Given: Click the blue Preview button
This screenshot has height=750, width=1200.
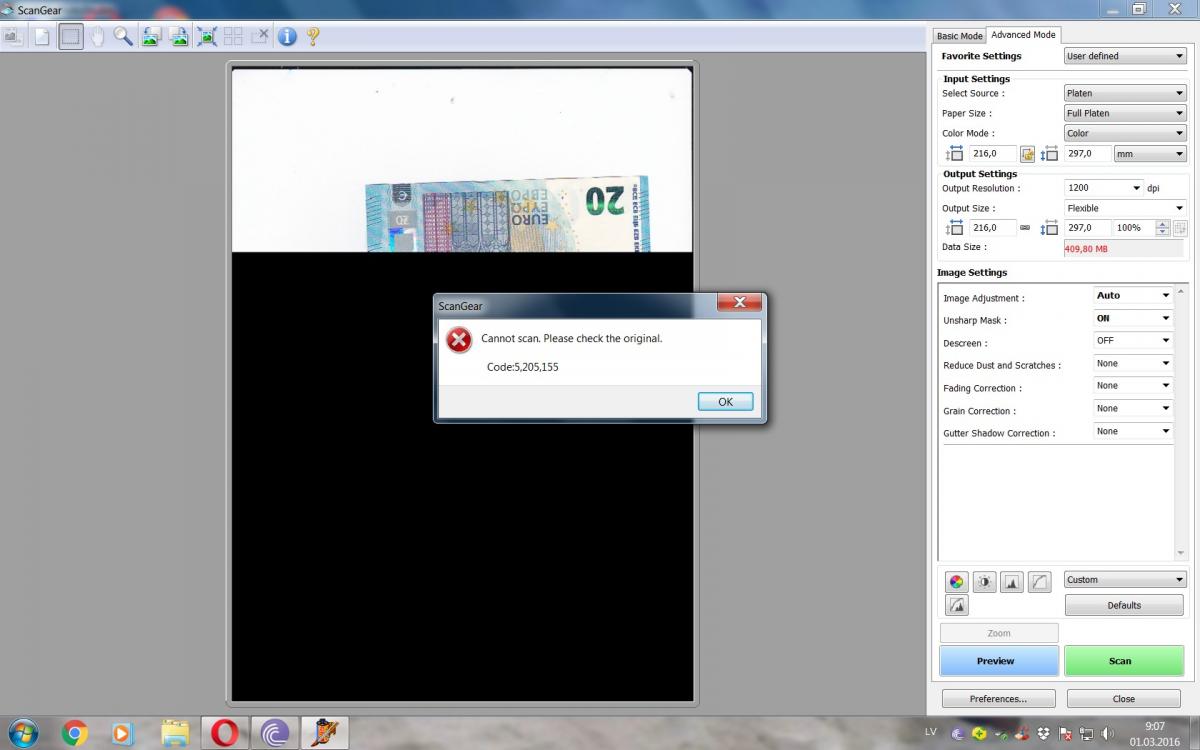Looking at the screenshot, I should coord(999,661).
